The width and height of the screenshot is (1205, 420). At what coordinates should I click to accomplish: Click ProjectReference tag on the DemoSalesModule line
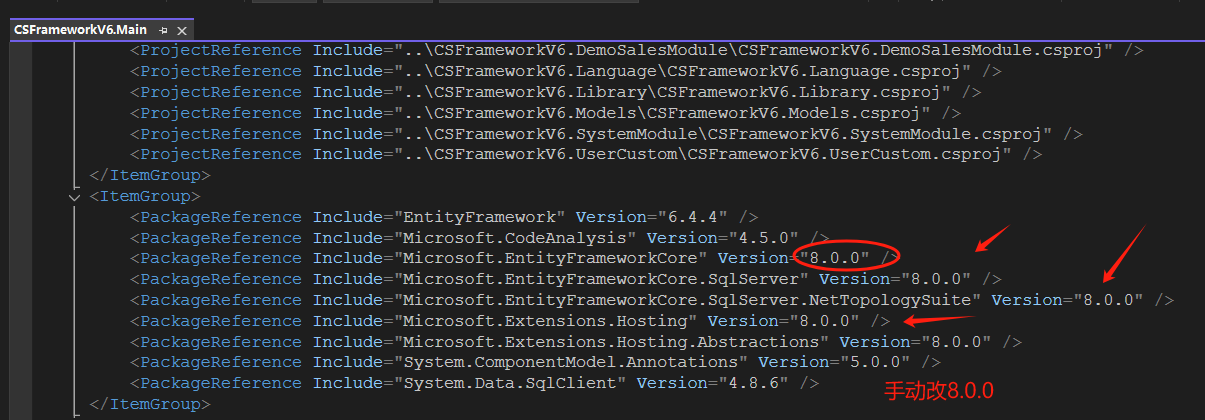point(220,50)
